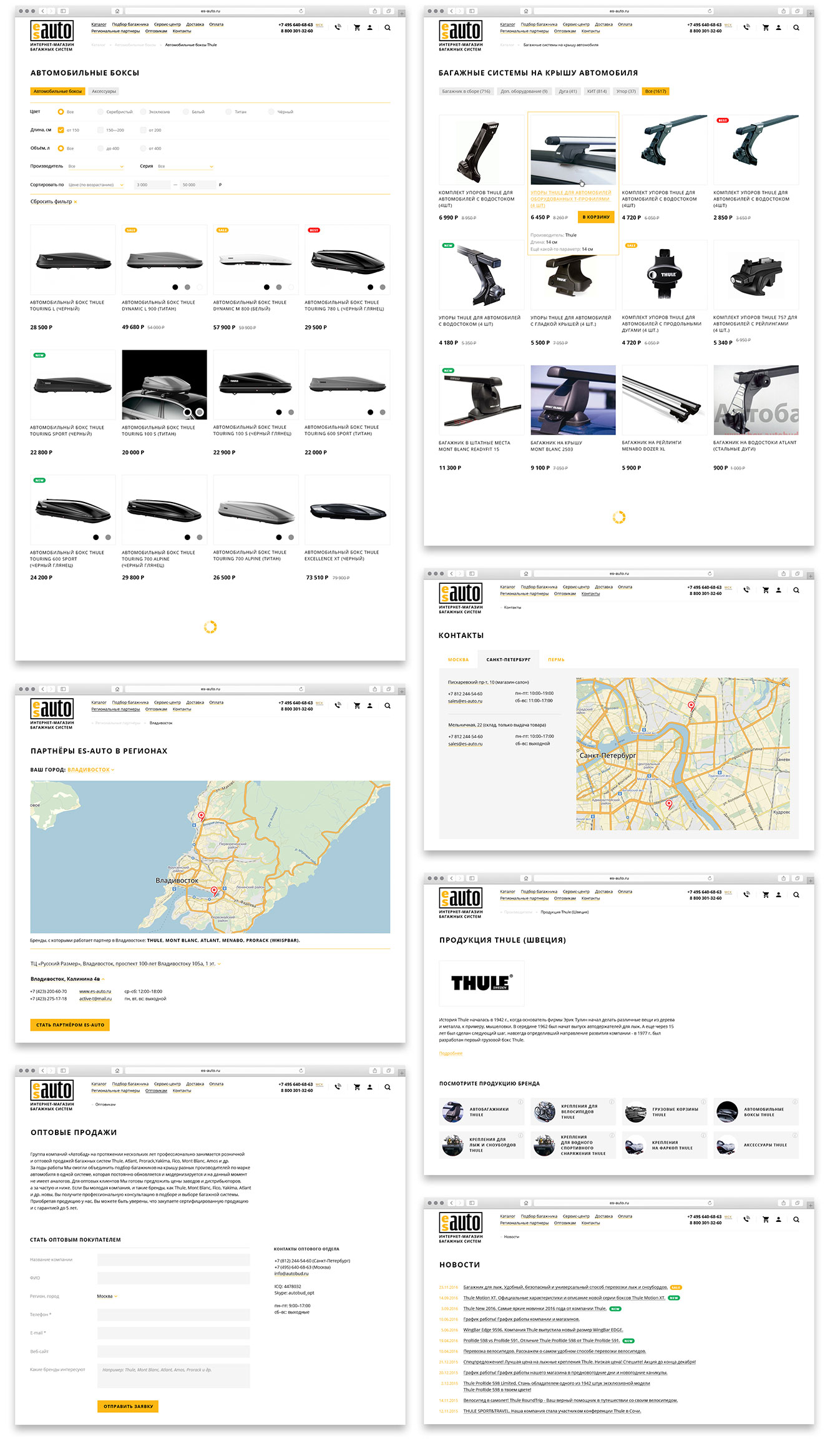830x1456 pixels.
Task: Open user account icon in Автомобильные боксы window
Action: [369, 27]
